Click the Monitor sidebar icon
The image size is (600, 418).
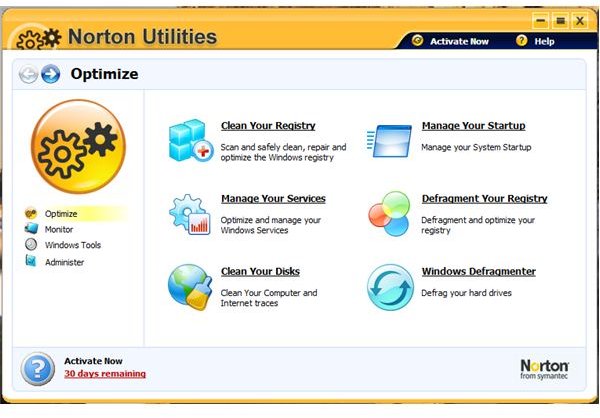31,229
